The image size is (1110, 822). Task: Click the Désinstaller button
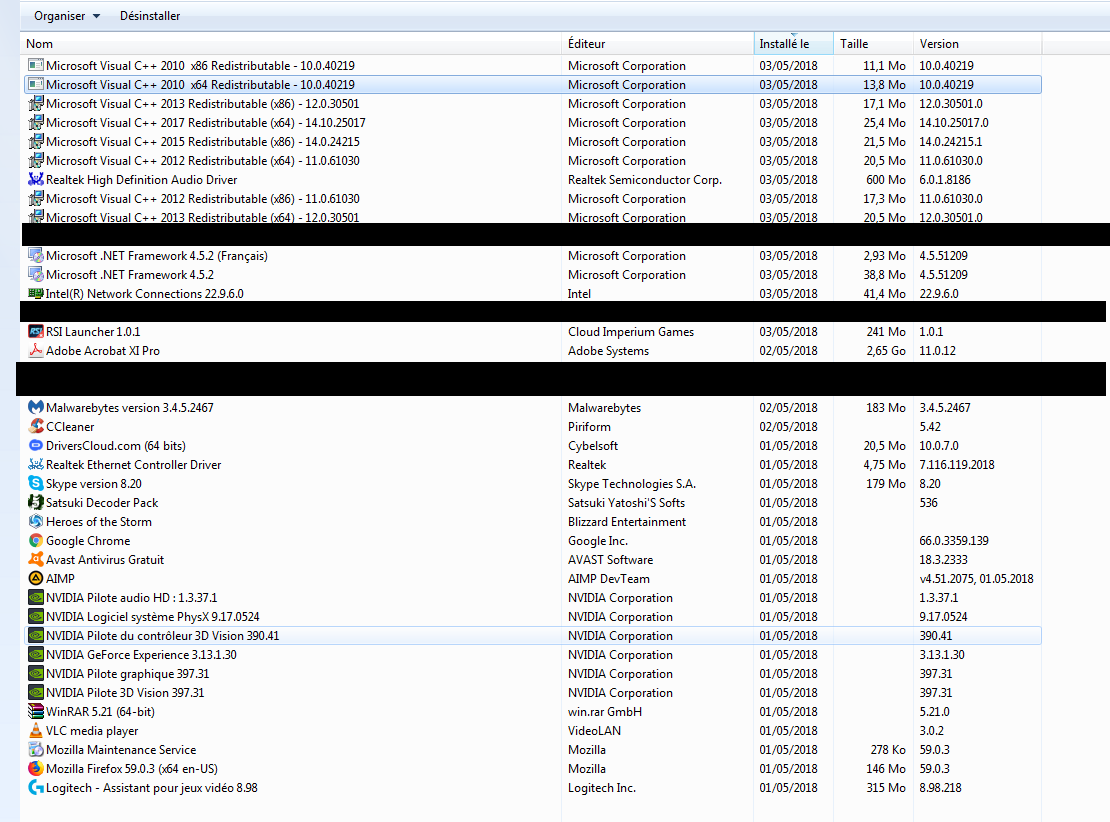click(x=150, y=16)
